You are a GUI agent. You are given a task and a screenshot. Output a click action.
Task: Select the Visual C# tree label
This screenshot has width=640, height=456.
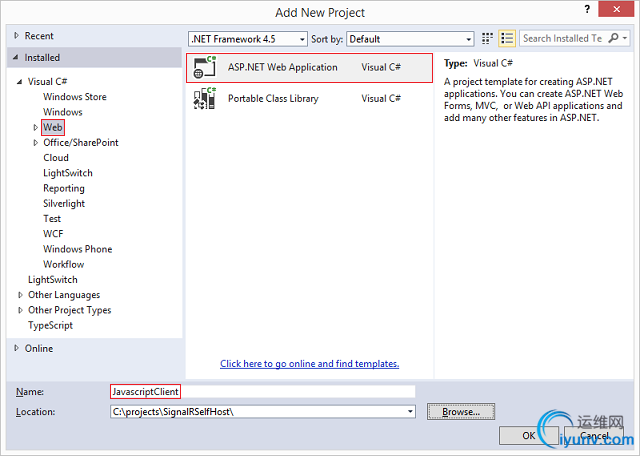[47, 82]
